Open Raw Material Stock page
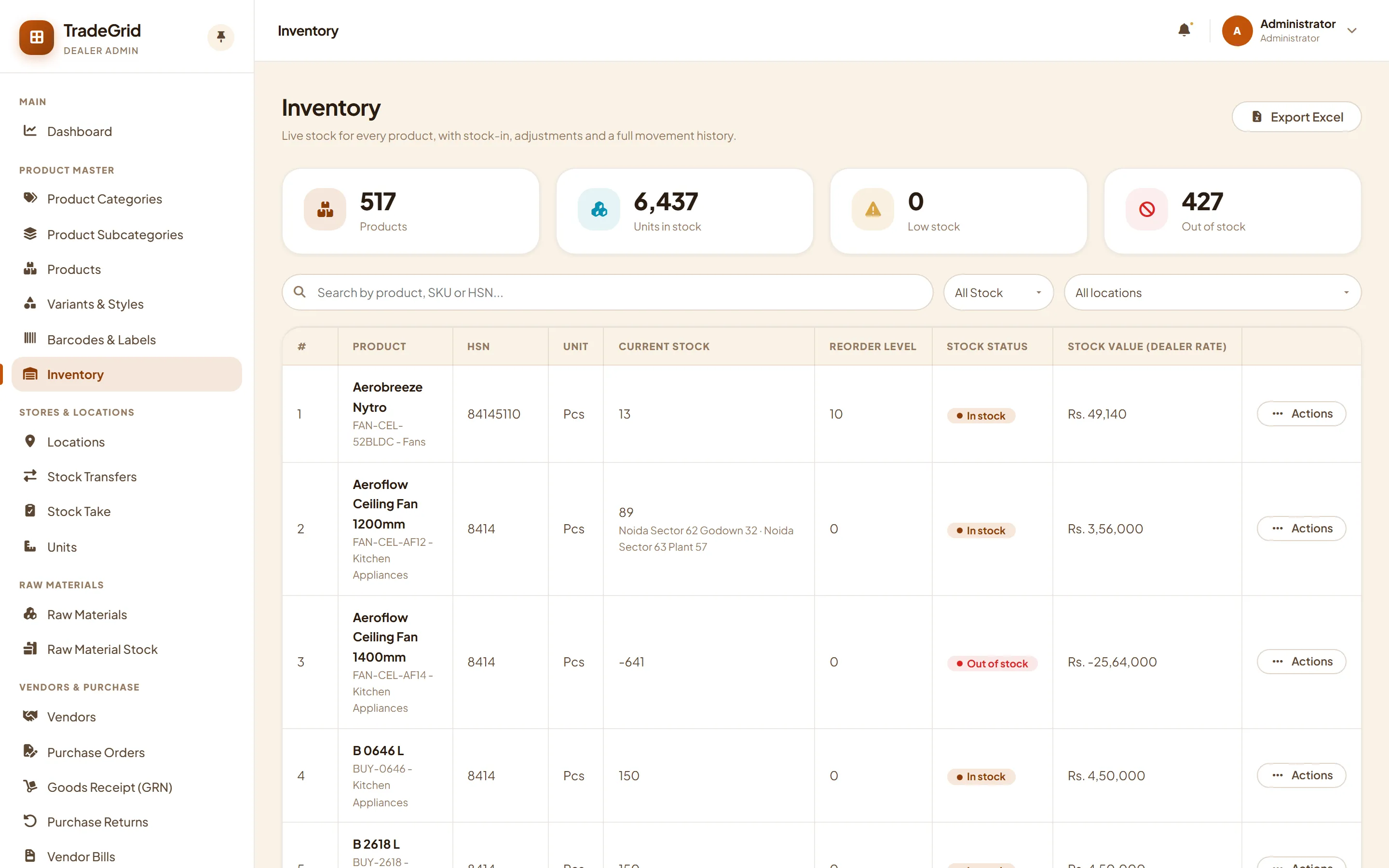The width and height of the screenshot is (1389, 868). 126,649
